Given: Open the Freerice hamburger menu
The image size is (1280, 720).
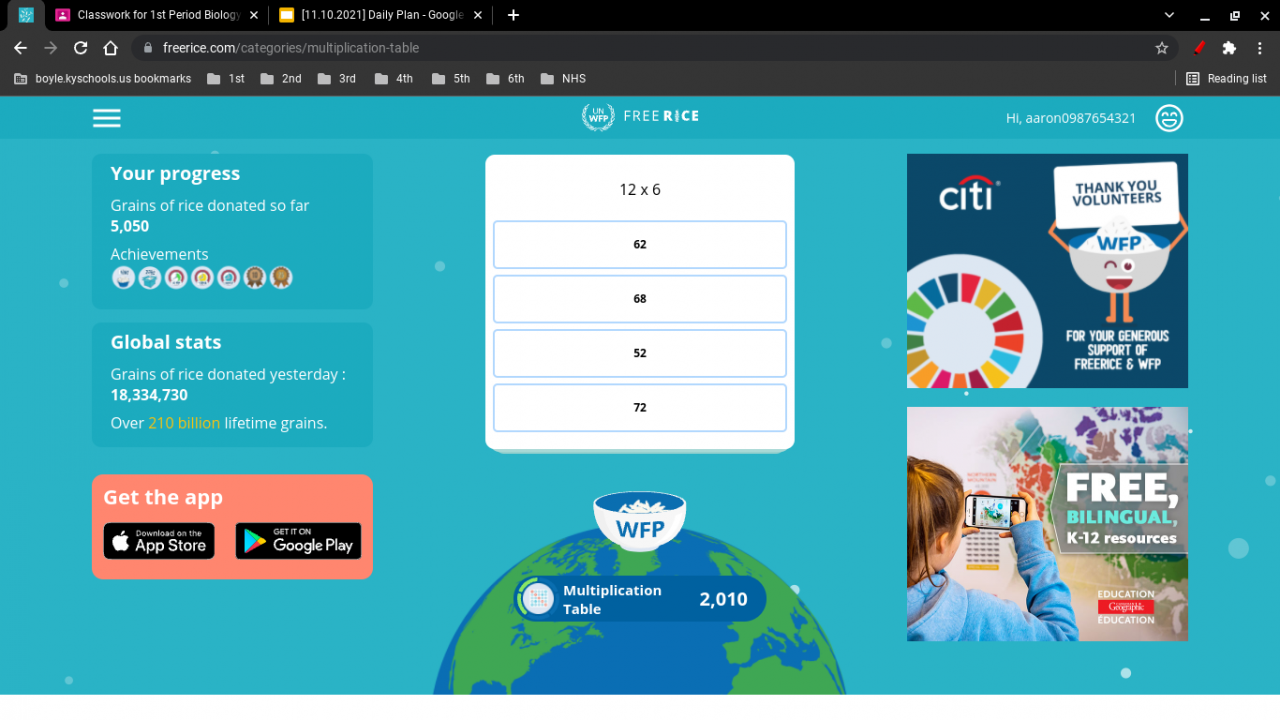Looking at the screenshot, I should (107, 118).
